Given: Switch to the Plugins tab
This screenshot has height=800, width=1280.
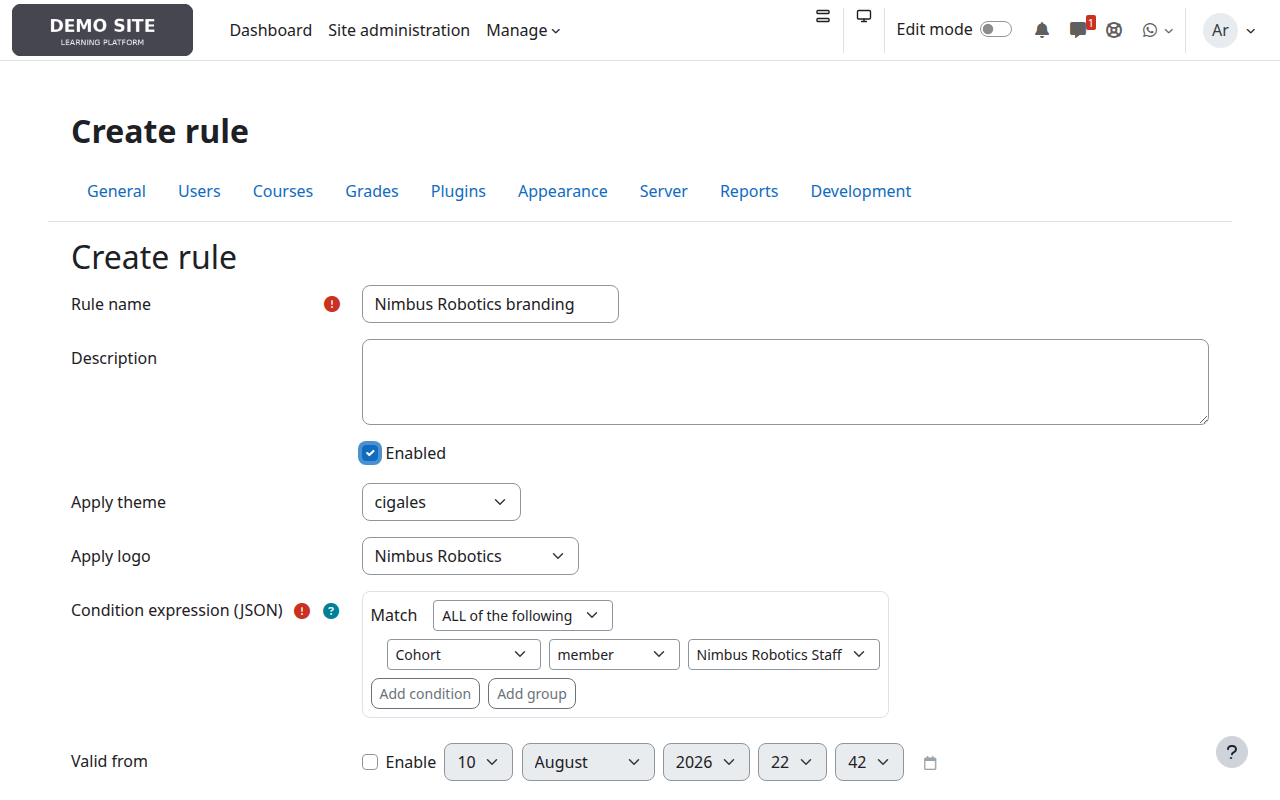Looking at the screenshot, I should click(458, 191).
